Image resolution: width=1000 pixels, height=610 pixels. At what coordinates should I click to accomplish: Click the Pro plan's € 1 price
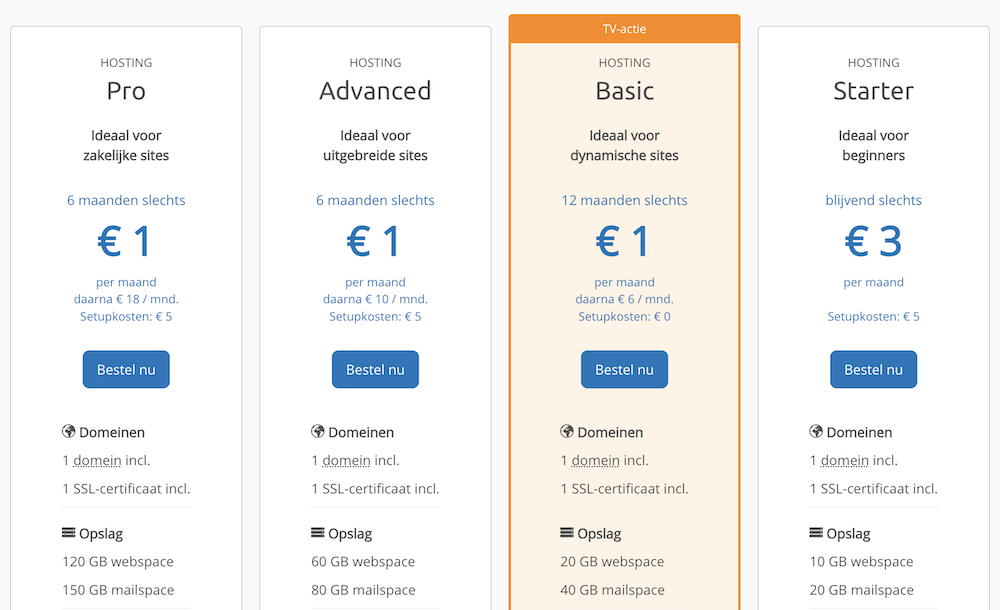pos(126,242)
